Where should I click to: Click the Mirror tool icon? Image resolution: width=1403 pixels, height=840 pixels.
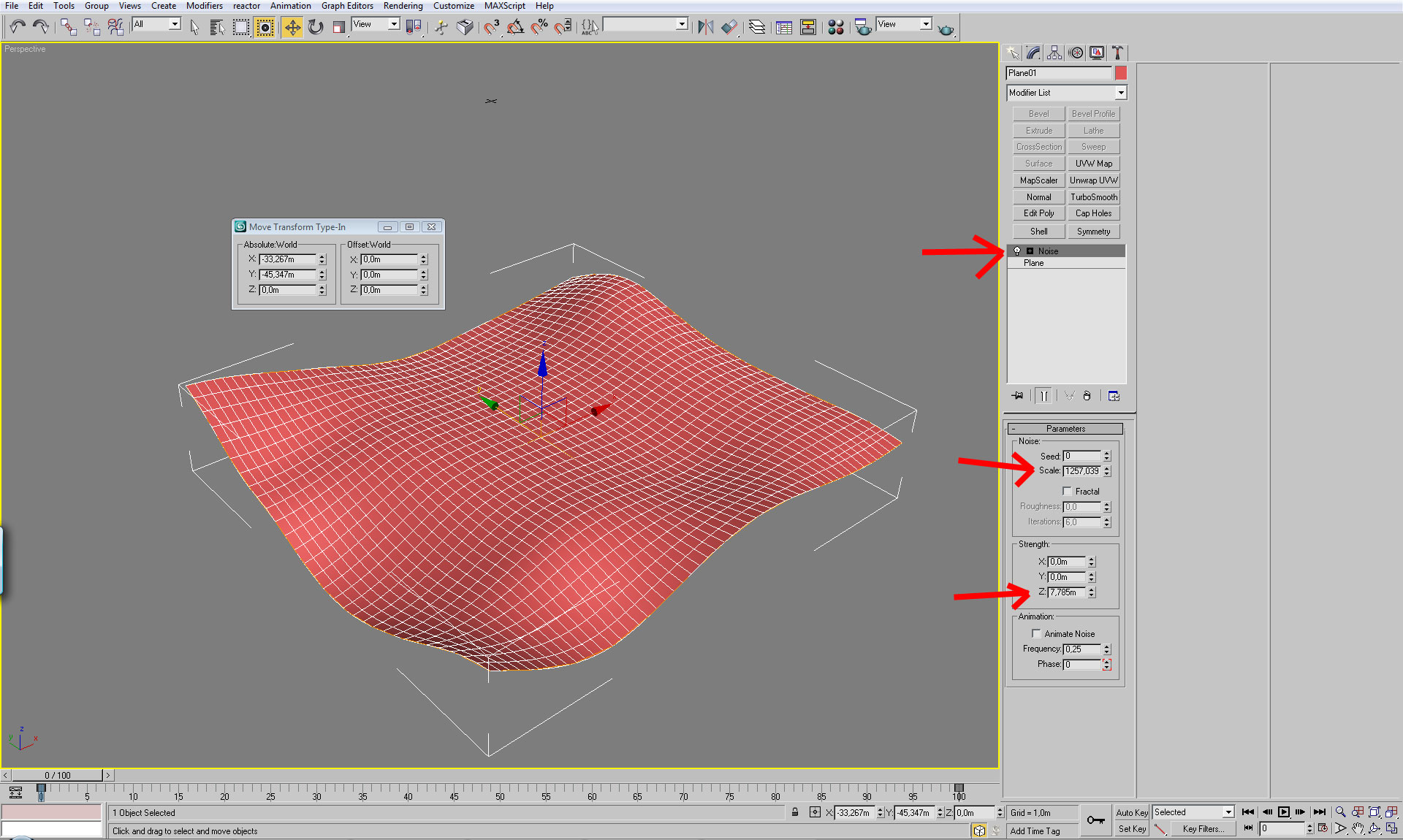point(705,28)
